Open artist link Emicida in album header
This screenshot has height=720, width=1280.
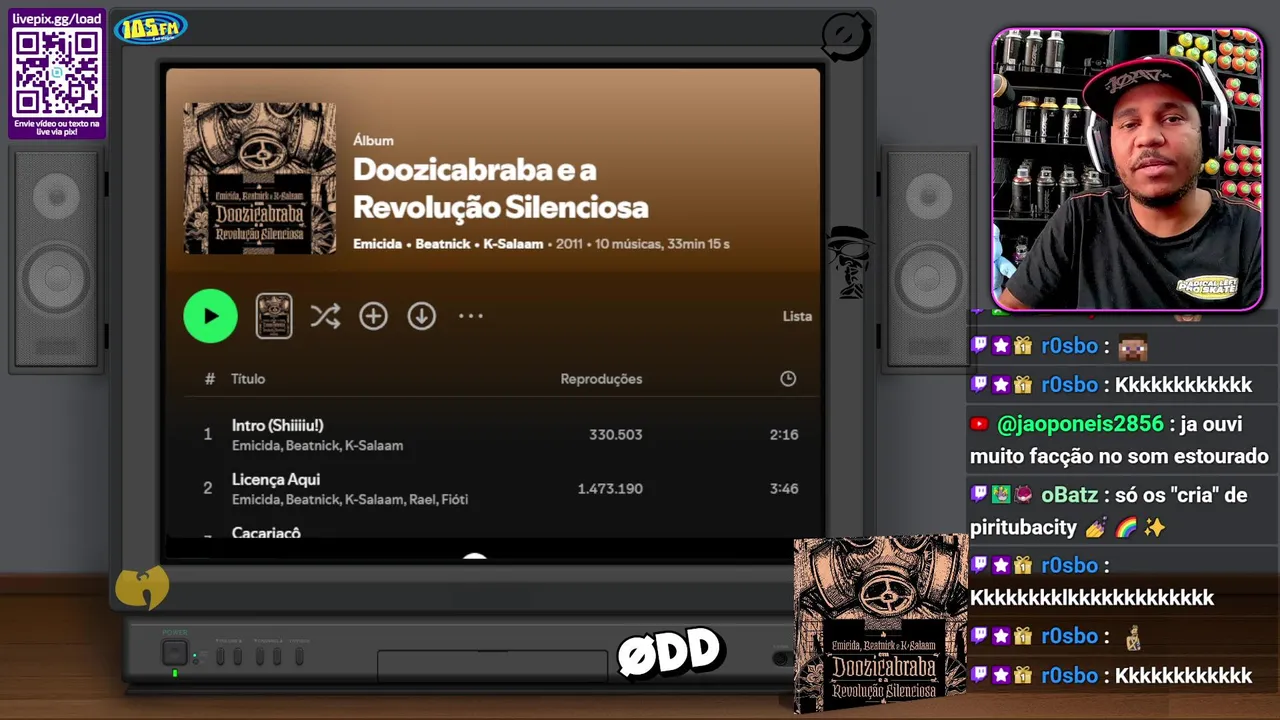(x=377, y=244)
